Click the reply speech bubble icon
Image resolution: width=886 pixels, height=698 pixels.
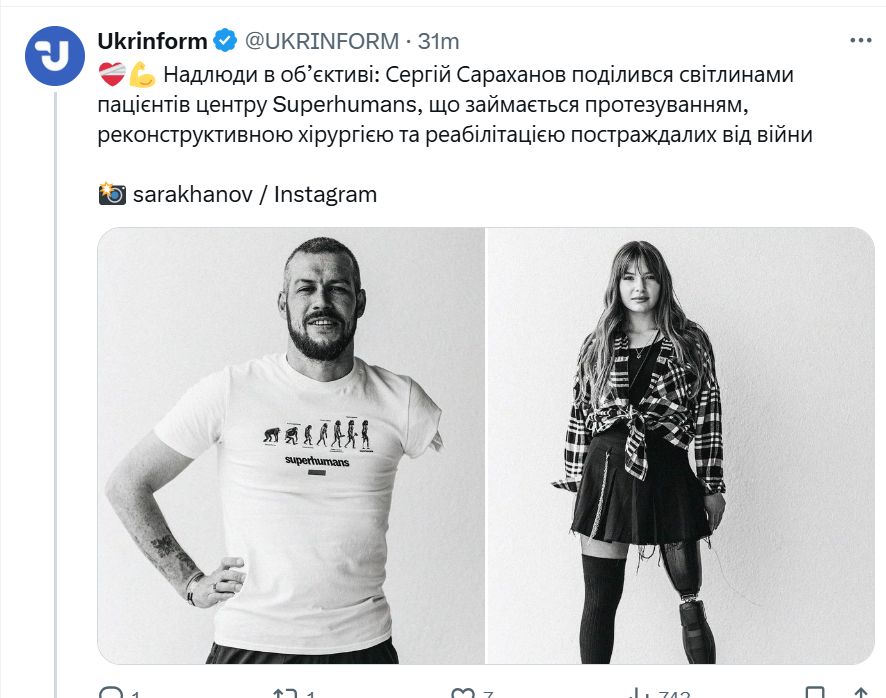tap(111, 692)
